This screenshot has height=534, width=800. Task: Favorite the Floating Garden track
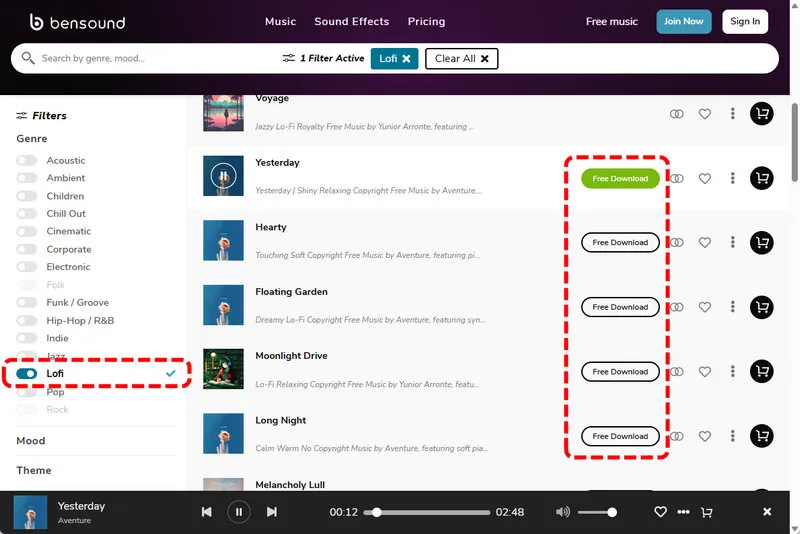(x=705, y=307)
